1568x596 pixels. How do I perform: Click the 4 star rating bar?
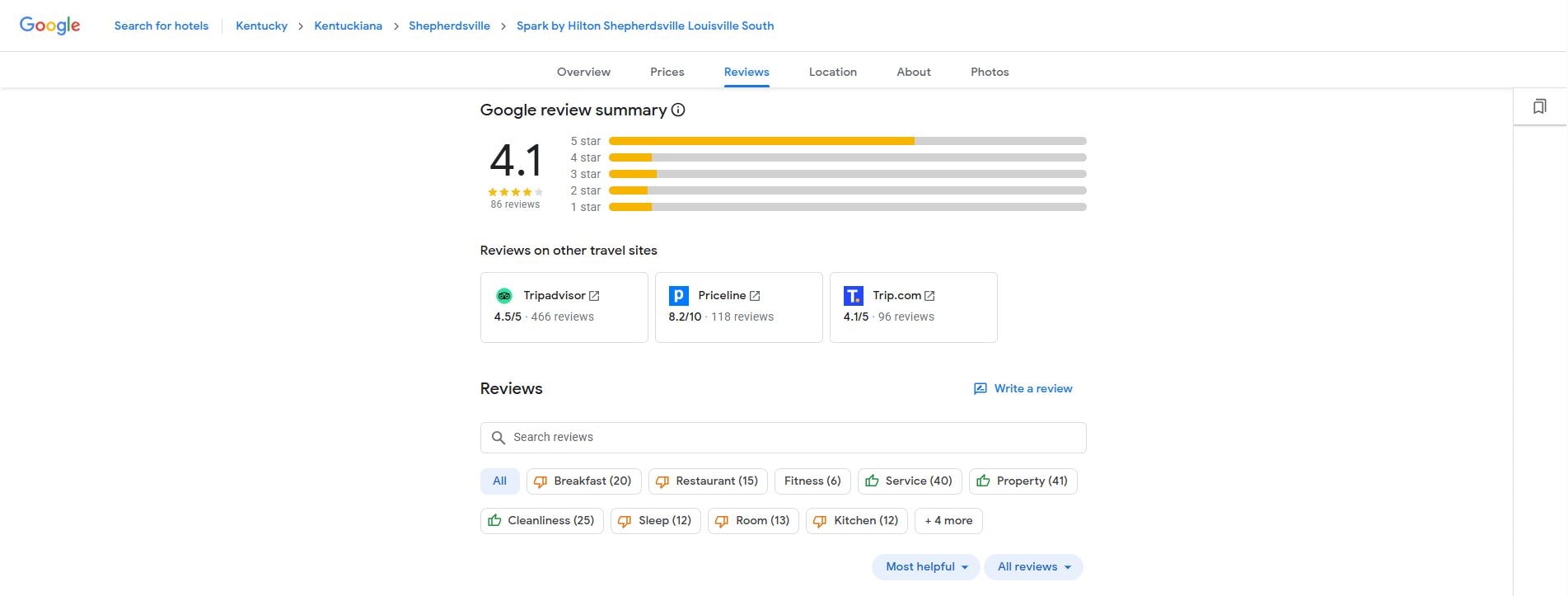point(847,157)
